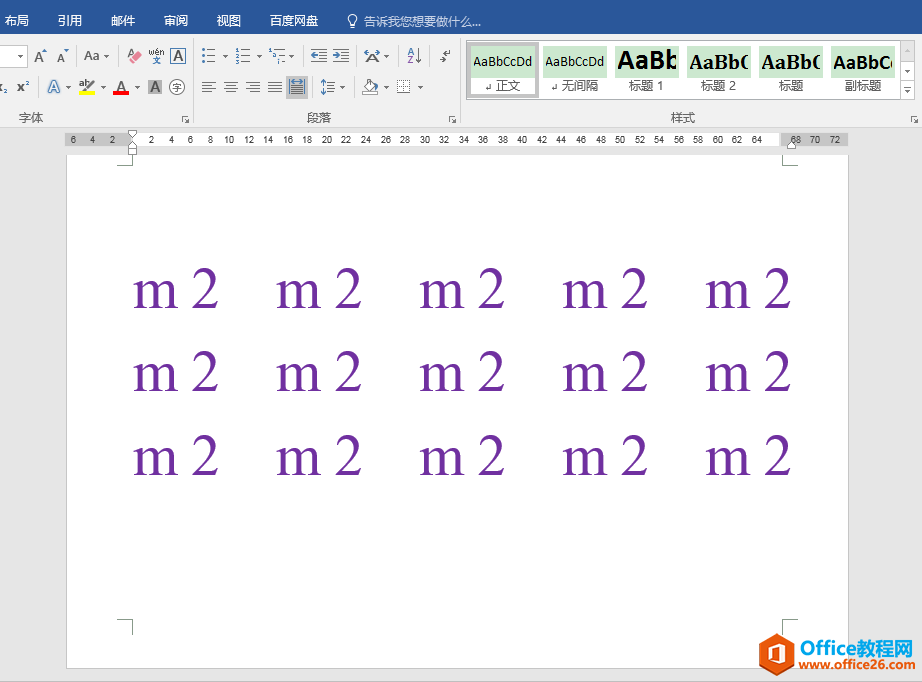This screenshot has height=682, width=922.
Task: Switch to the 邮件 mailings tab
Action: (123, 21)
